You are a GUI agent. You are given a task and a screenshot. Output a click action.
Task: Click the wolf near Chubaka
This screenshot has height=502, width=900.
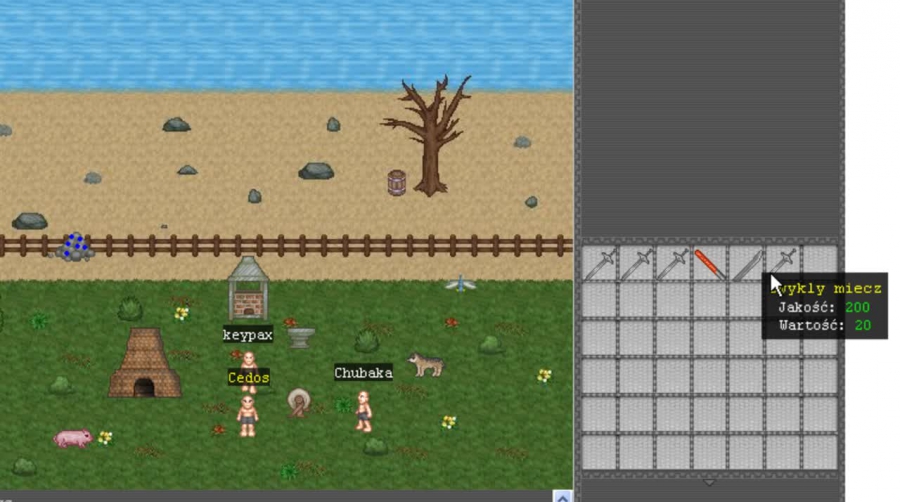click(426, 364)
